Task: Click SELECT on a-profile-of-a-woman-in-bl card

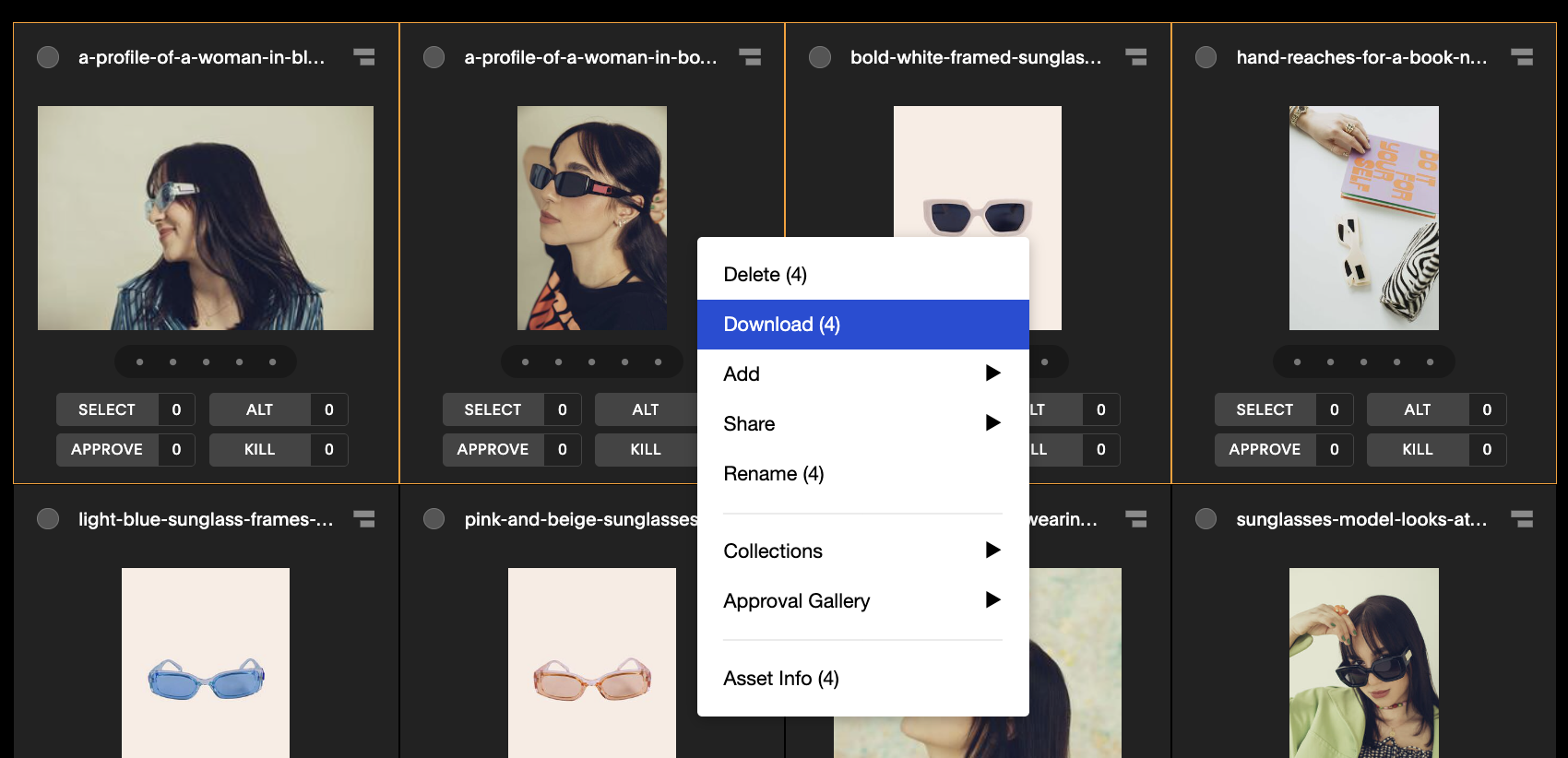Action: (x=107, y=409)
